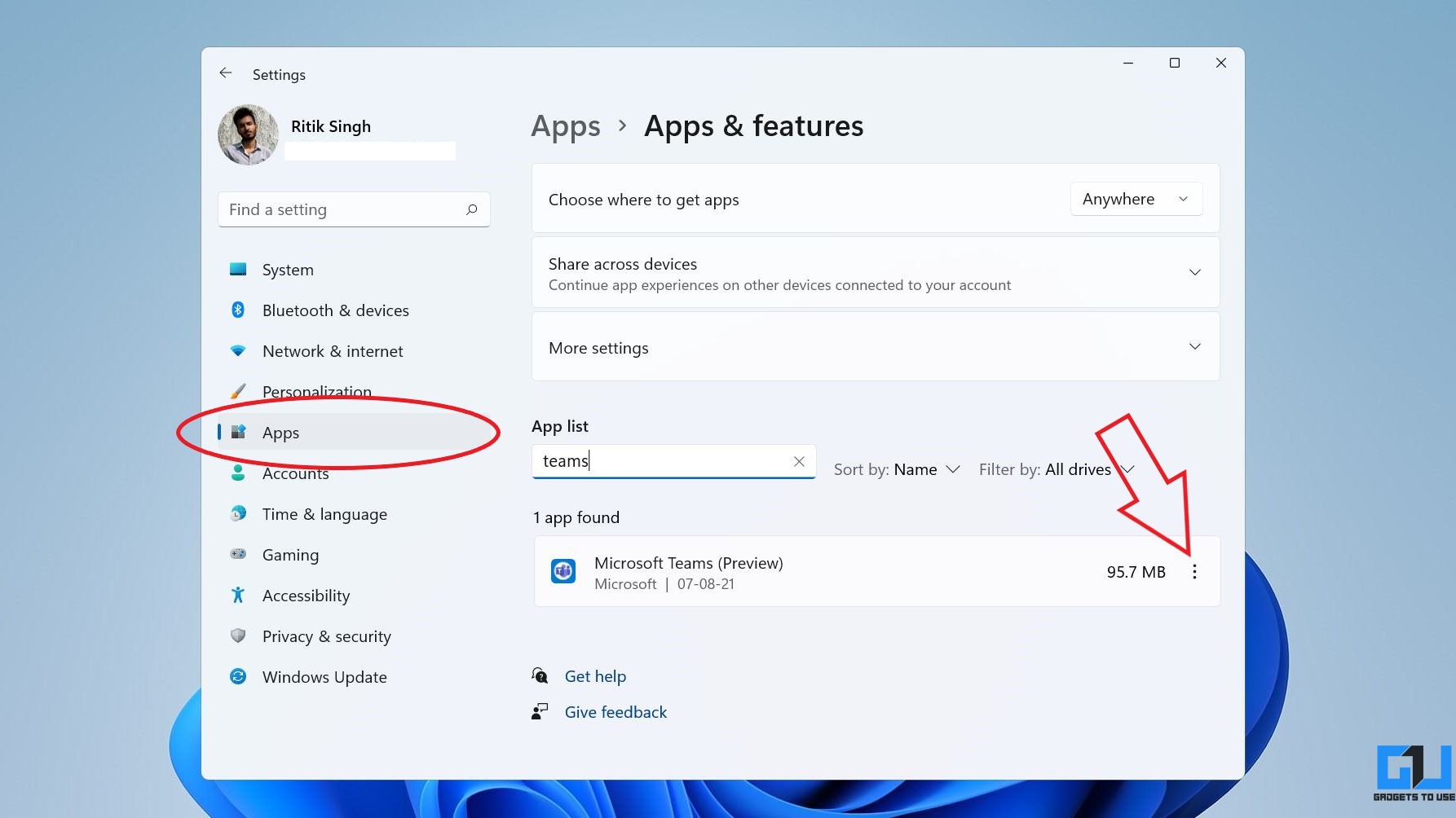The height and width of the screenshot is (818, 1456).
Task: Click the Microsoft Teams (Preview) app name
Action: (x=689, y=563)
